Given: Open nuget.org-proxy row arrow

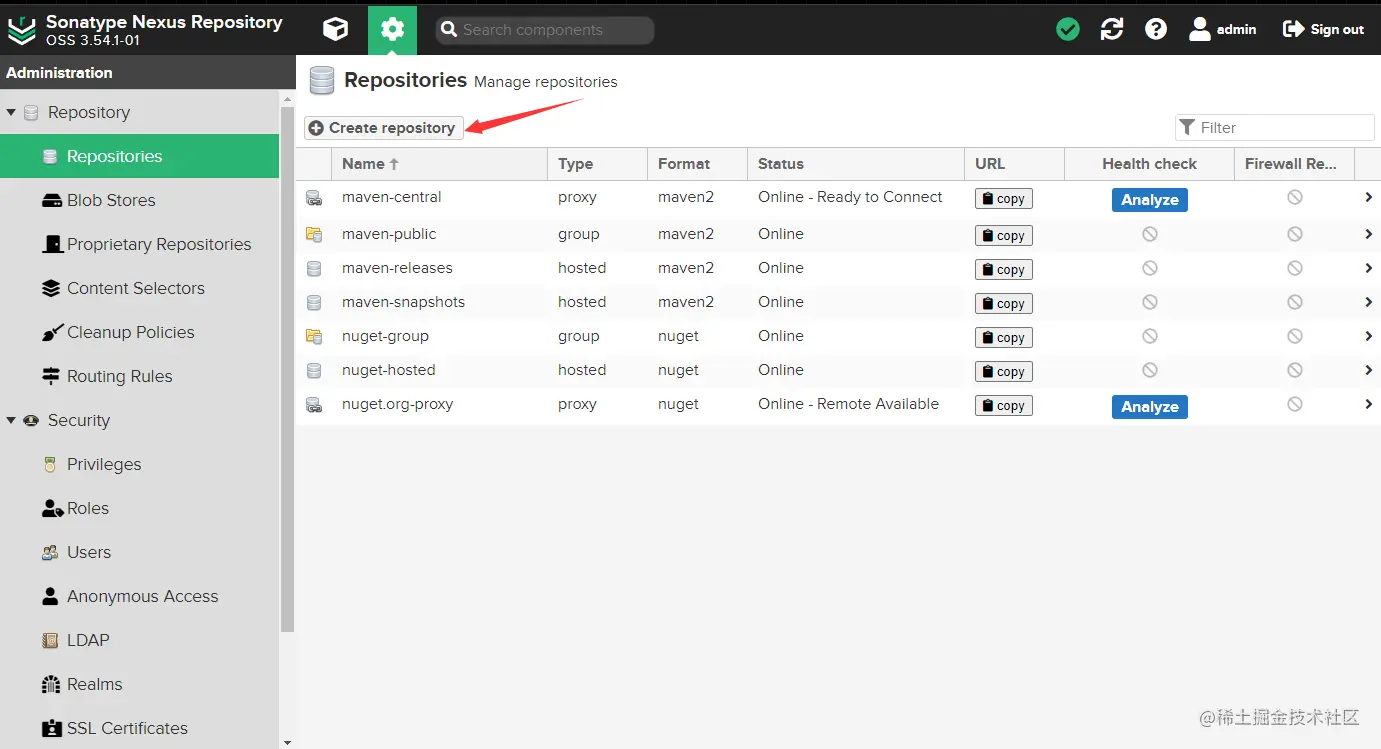Looking at the screenshot, I should pyautogui.click(x=1368, y=404).
